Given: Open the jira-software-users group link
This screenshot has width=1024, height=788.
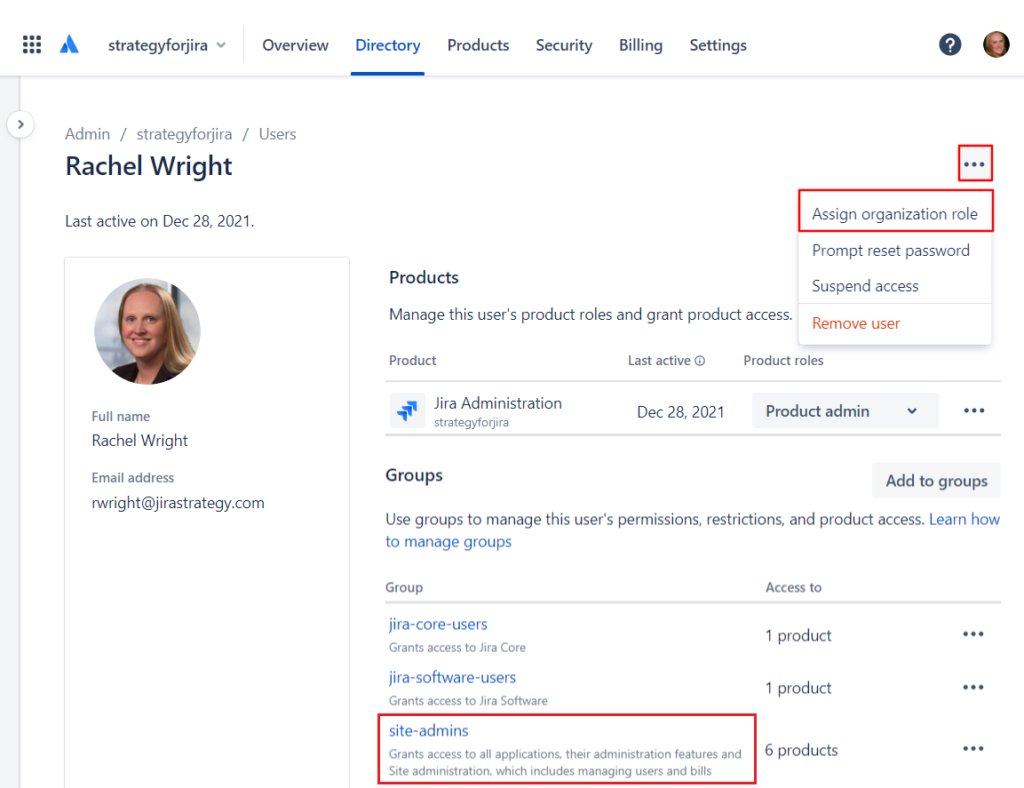Looking at the screenshot, I should point(452,678).
